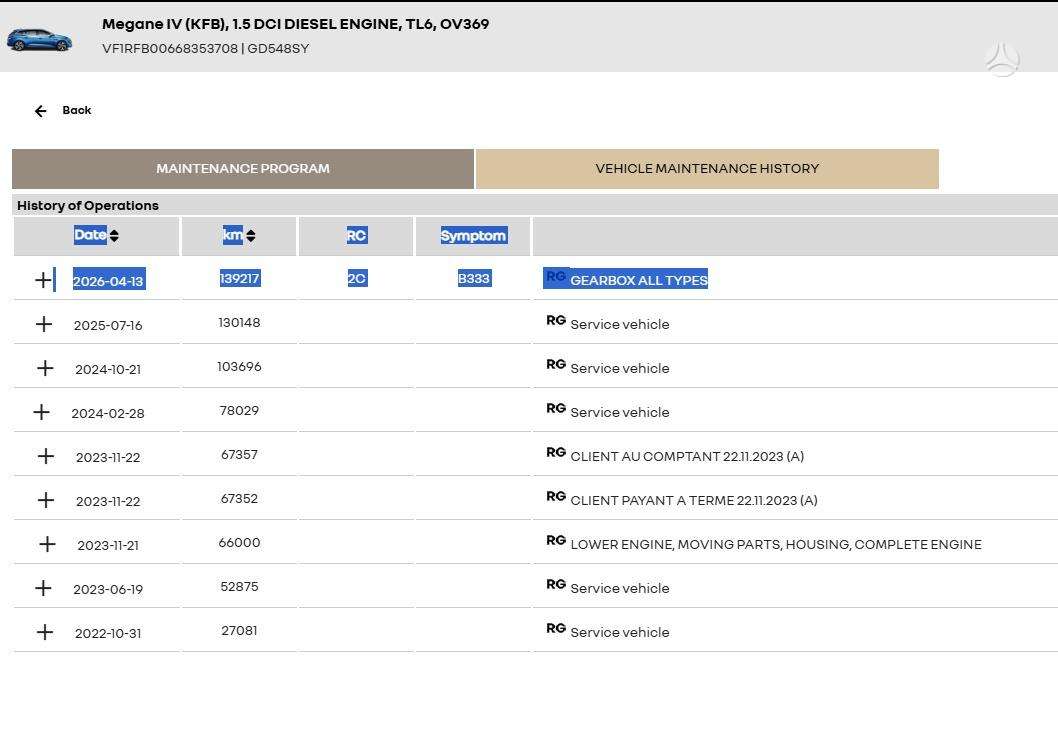Click the RC column header
Image resolution: width=1058 pixels, height=740 pixels.
(x=356, y=235)
